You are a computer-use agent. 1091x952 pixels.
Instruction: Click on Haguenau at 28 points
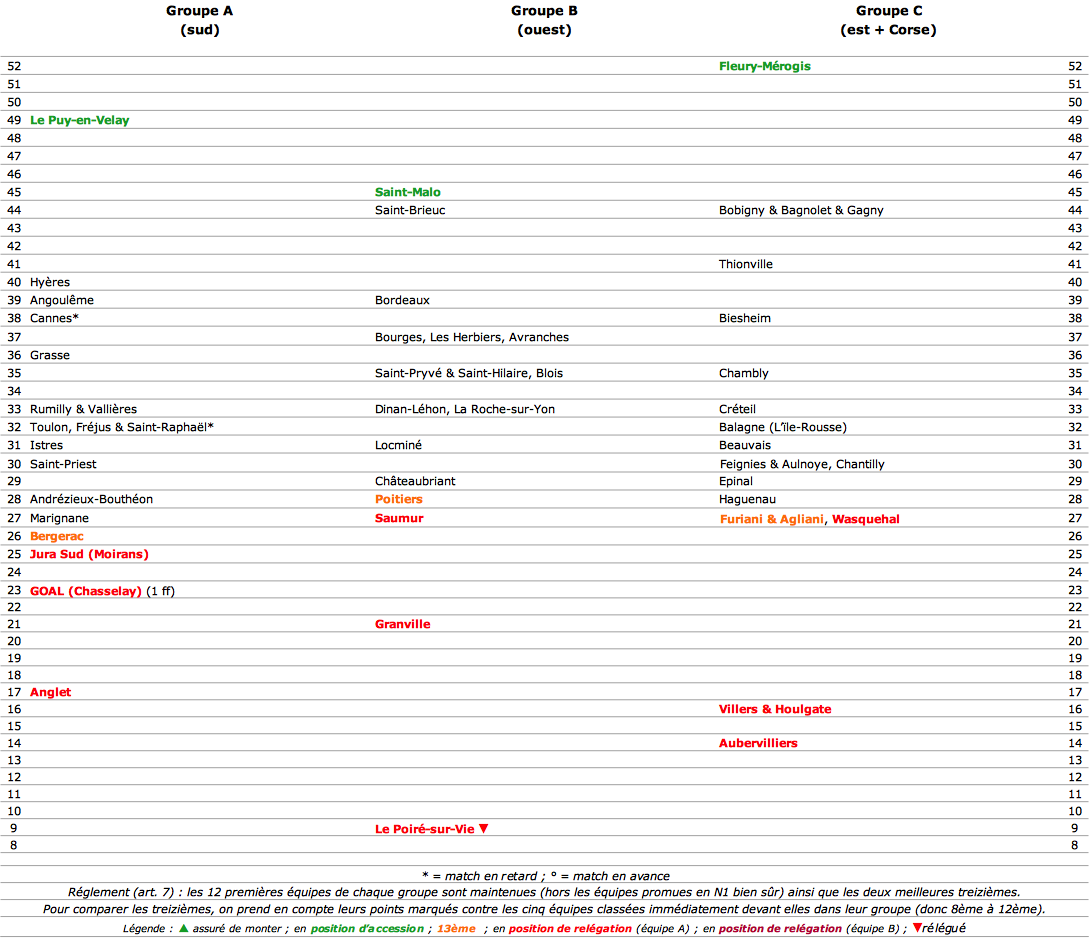pos(747,500)
